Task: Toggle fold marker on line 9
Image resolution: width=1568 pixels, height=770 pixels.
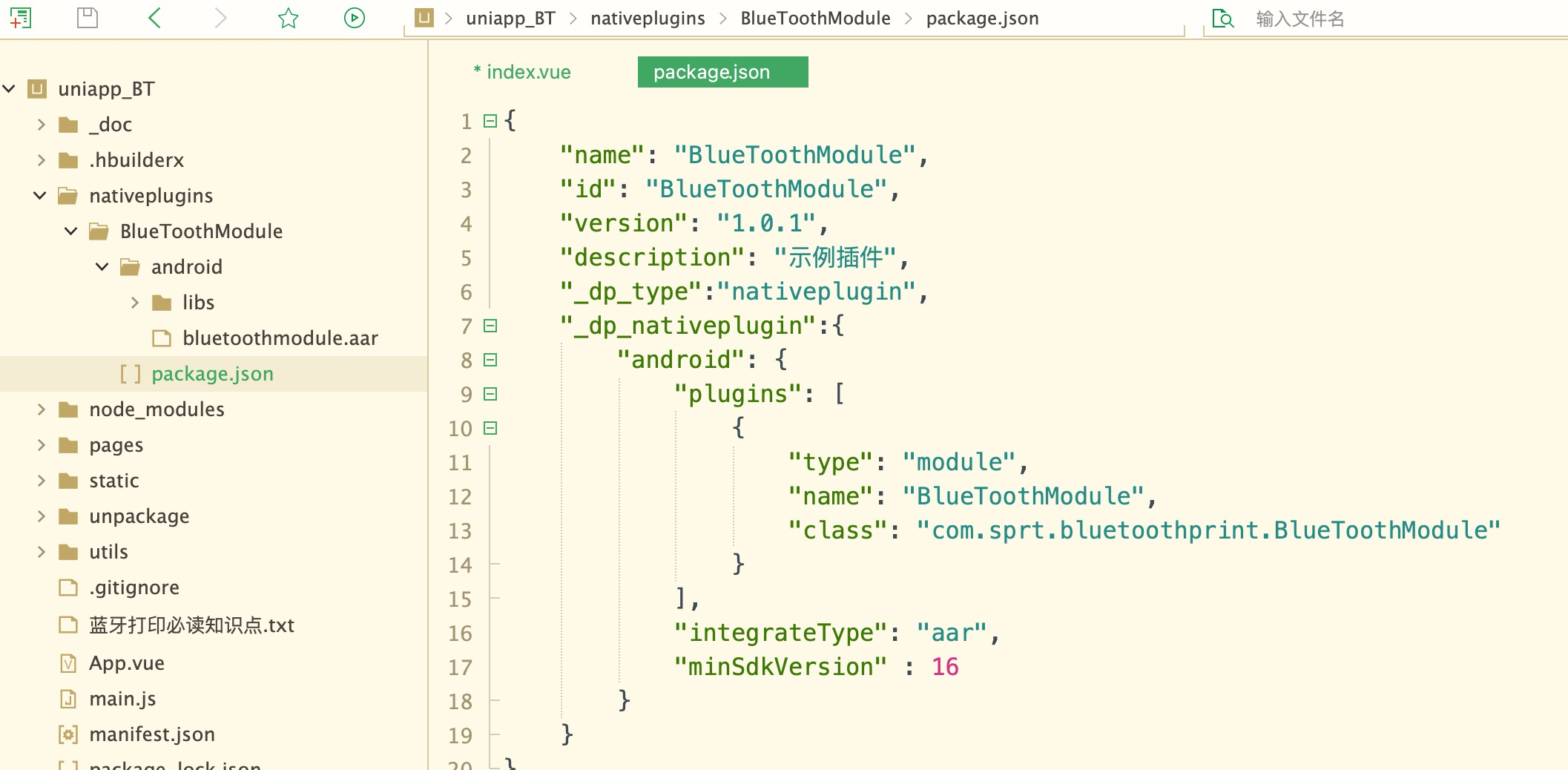Action: (490, 394)
